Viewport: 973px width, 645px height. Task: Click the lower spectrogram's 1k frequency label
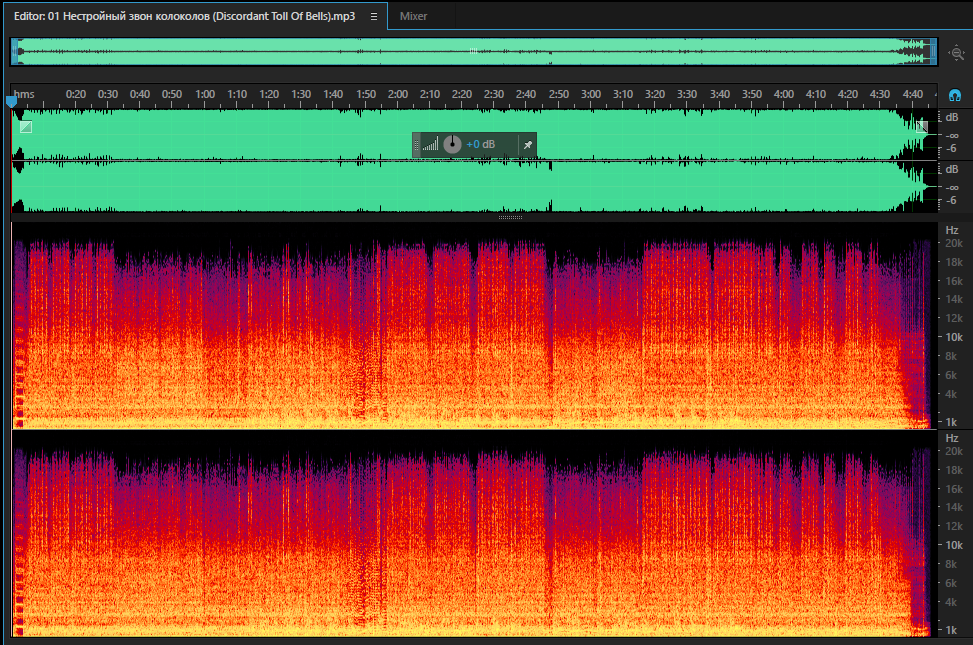point(951,630)
